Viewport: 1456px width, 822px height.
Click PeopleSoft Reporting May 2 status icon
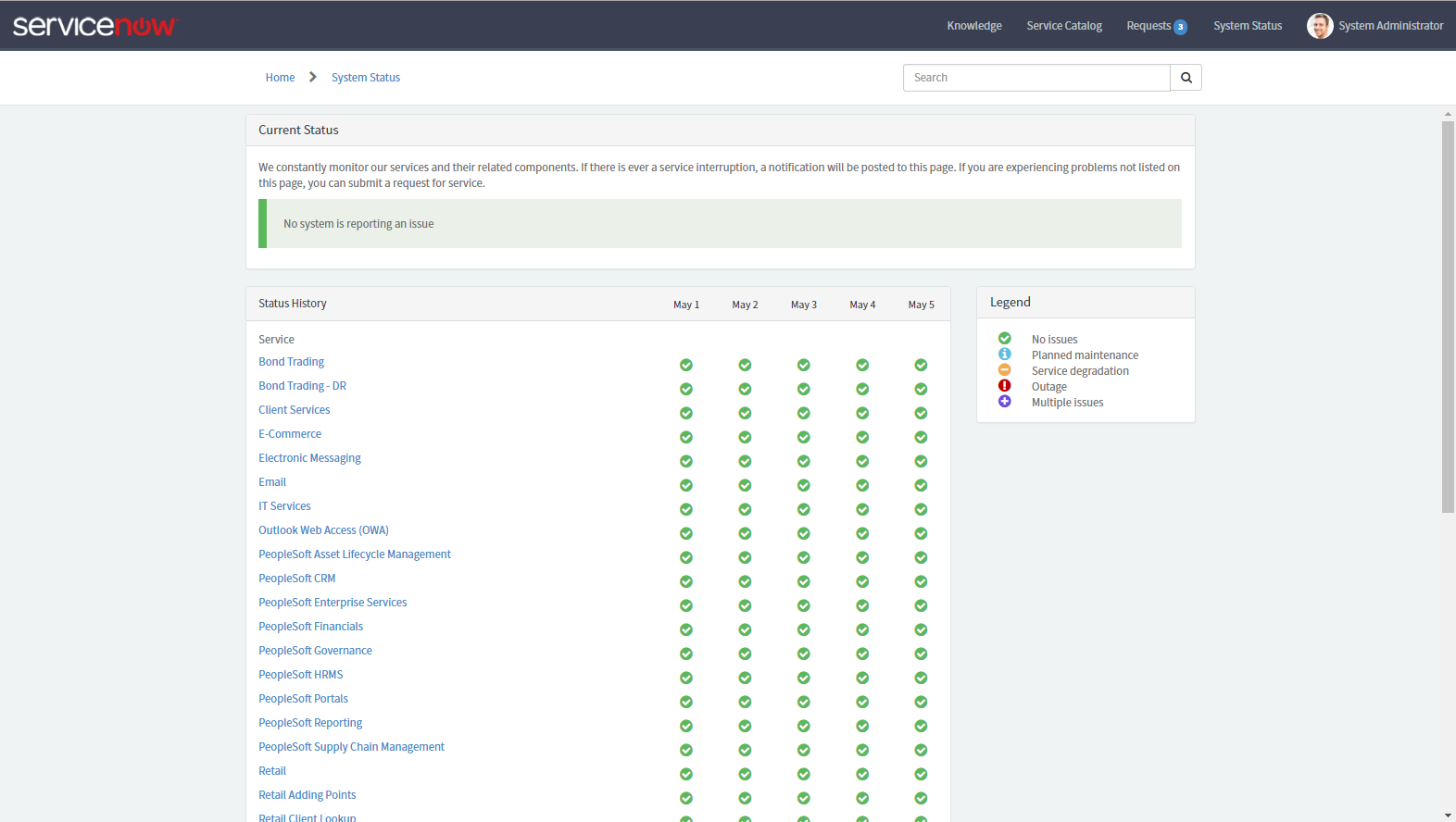(745, 726)
